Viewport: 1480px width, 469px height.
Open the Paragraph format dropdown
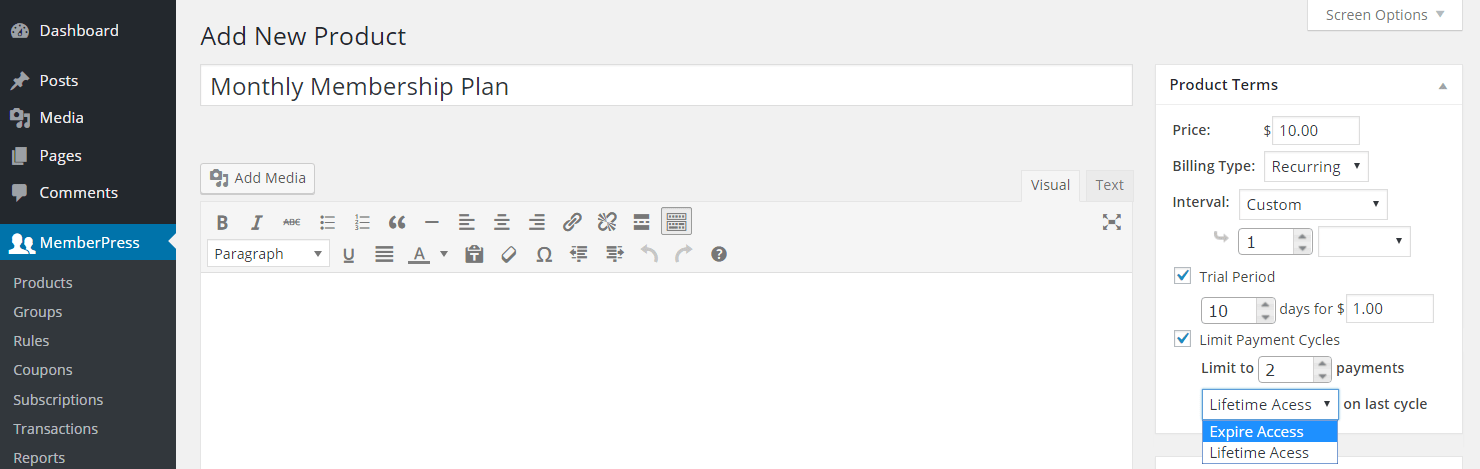[x=268, y=254]
